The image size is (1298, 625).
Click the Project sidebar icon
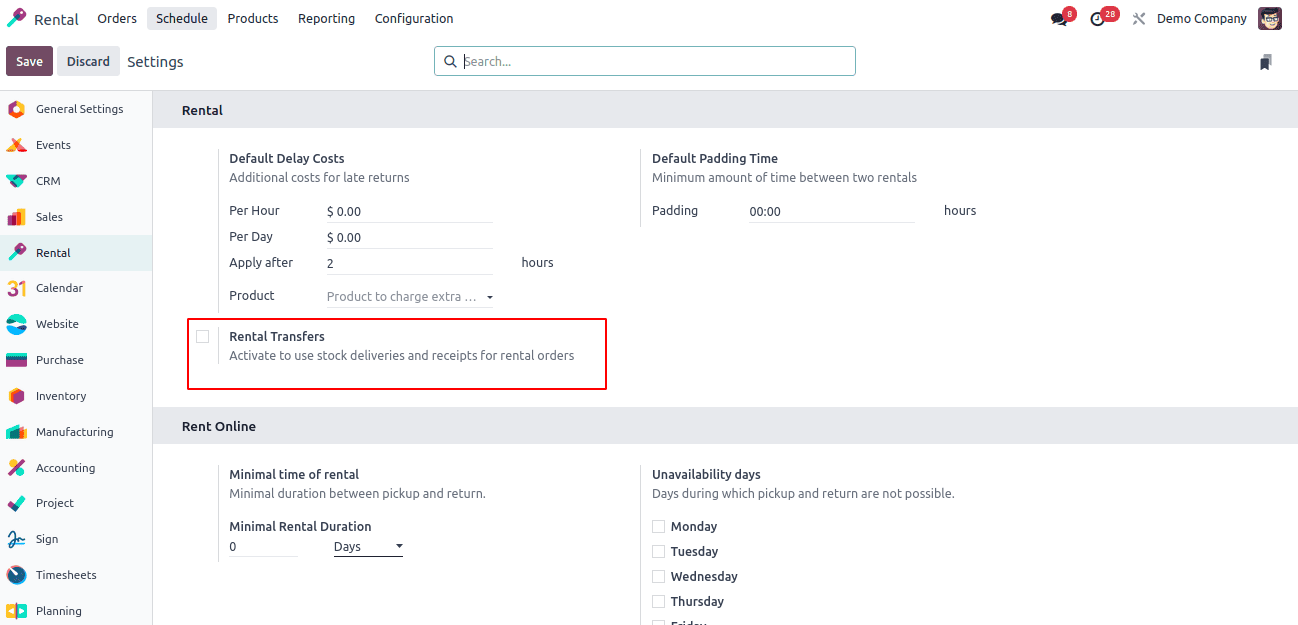[x=16, y=503]
